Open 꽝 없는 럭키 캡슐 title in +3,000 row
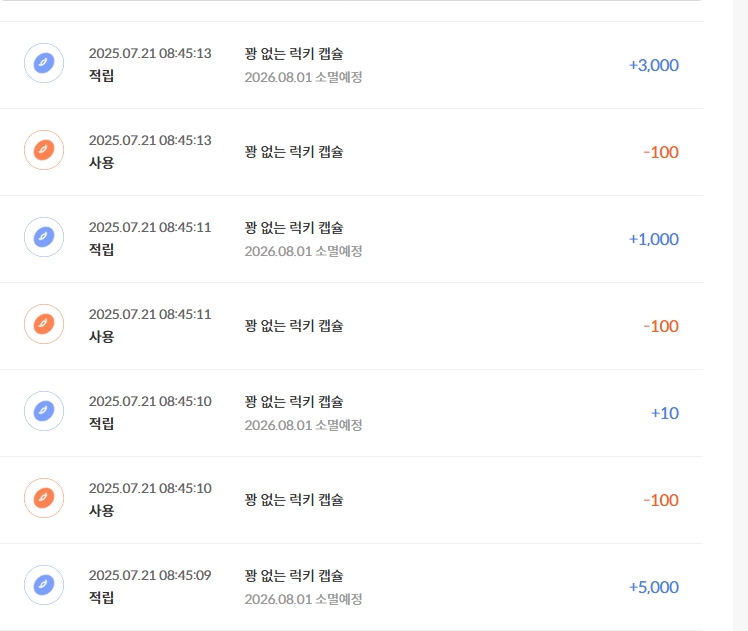The image size is (748, 631). [294, 53]
